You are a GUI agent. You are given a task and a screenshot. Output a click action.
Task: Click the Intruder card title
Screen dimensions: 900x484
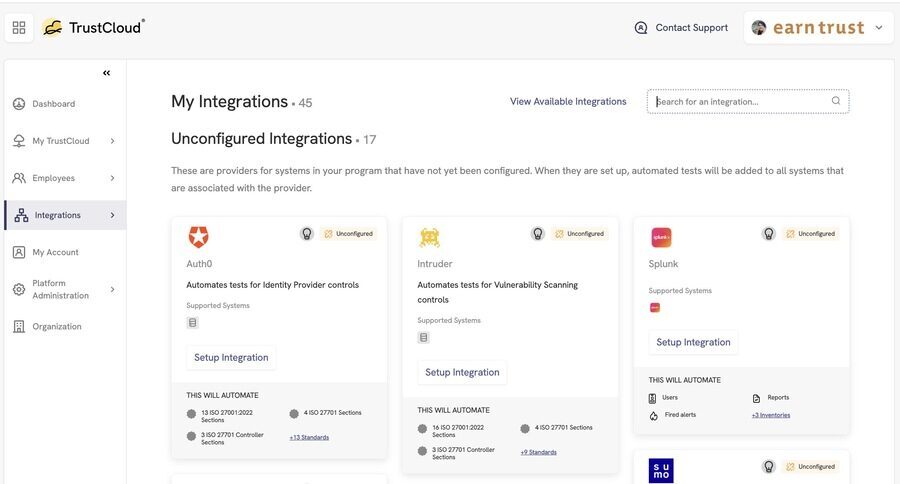pos(435,264)
